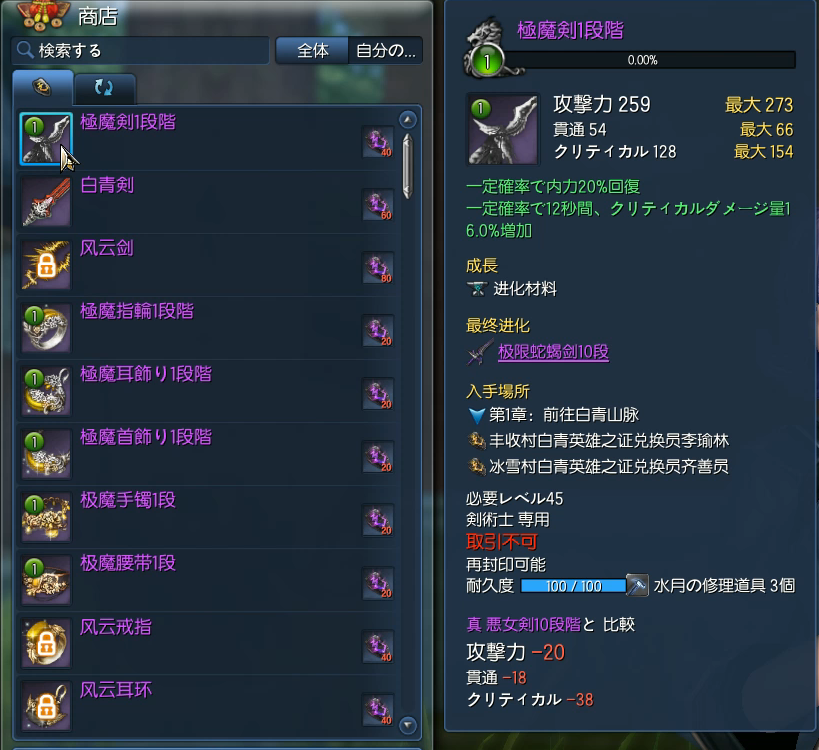Click the 検索する search field

(x=140, y=51)
